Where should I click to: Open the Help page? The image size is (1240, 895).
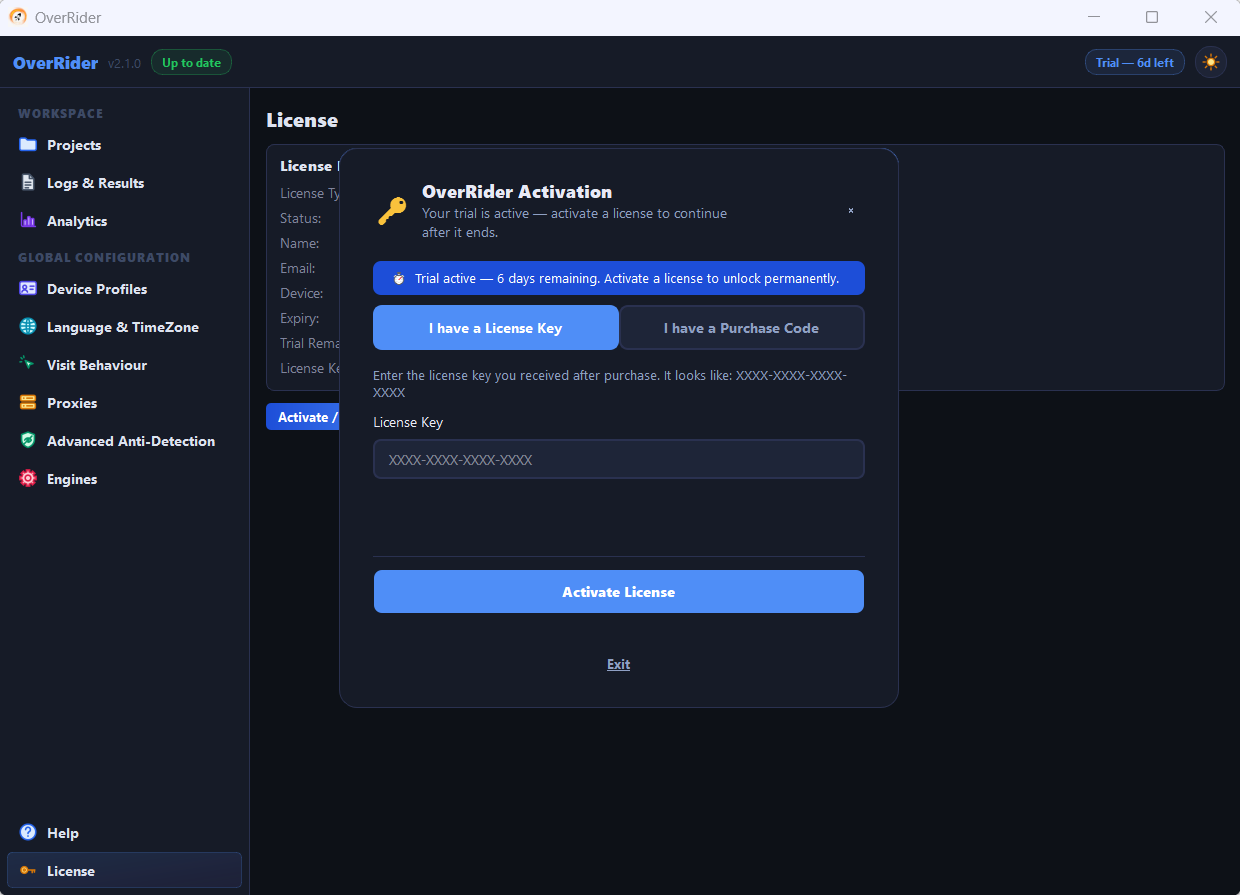[124, 833]
